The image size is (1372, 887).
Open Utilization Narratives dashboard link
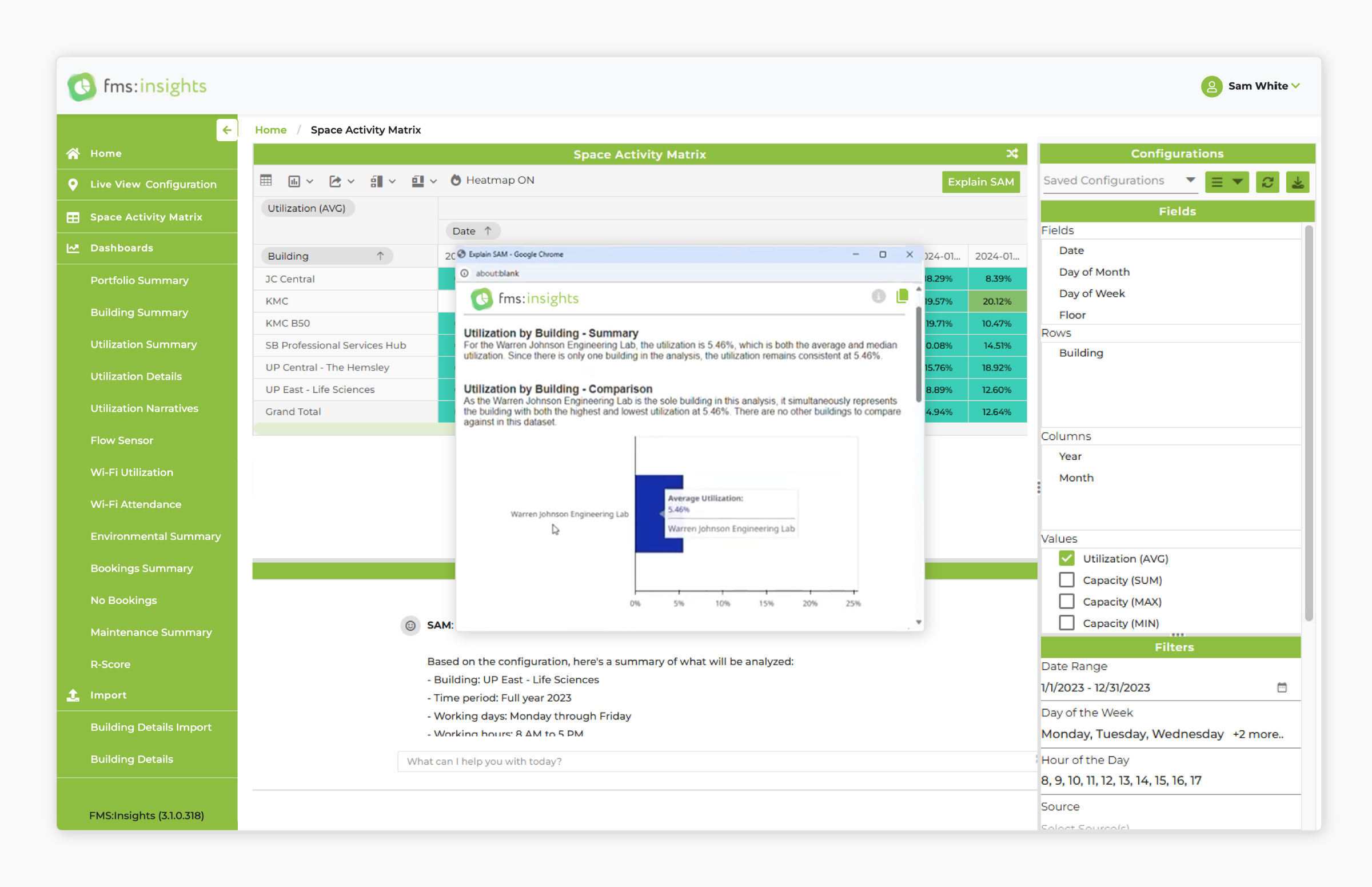[x=144, y=408]
